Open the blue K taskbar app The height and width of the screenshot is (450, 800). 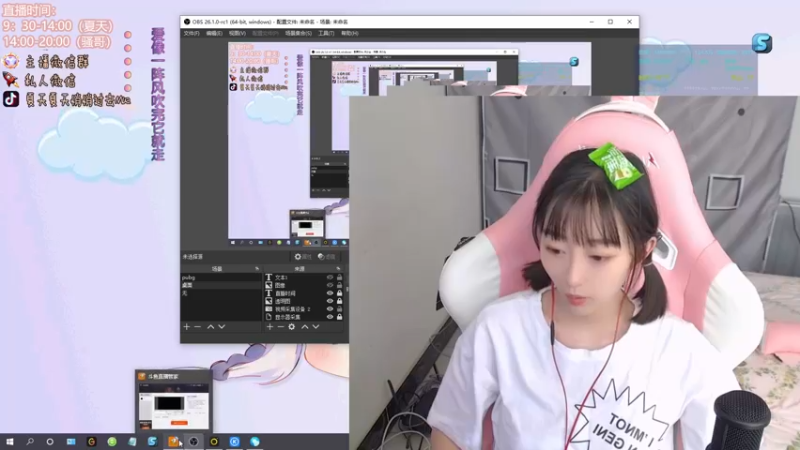(234, 442)
